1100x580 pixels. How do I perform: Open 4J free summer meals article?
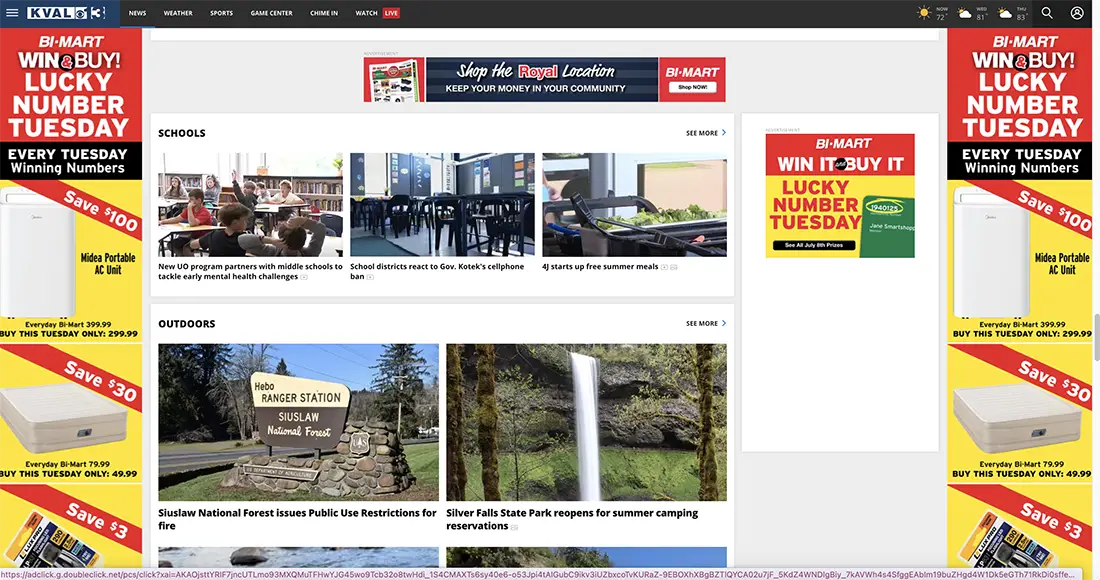point(600,267)
